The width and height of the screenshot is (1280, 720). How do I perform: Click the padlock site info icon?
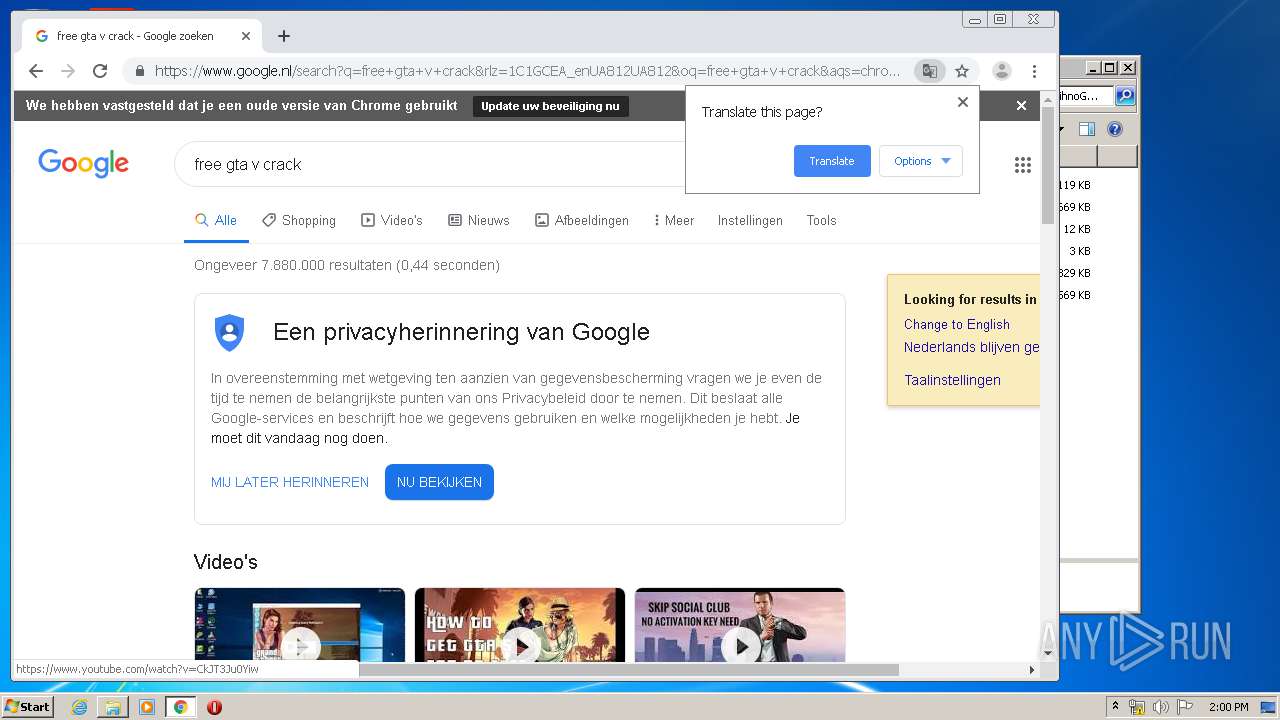click(139, 71)
